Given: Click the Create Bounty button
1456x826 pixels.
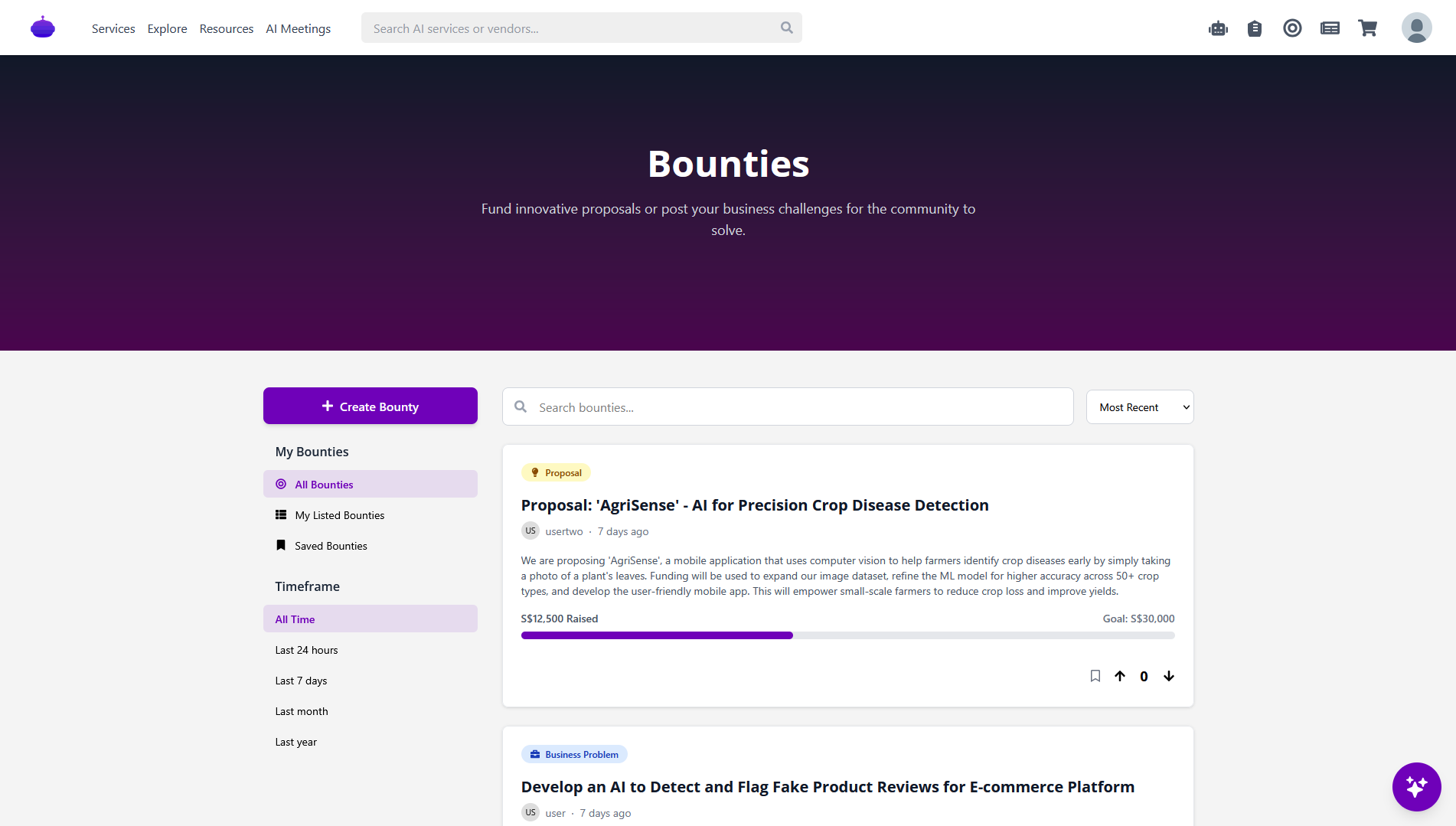Looking at the screenshot, I should tap(370, 406).
